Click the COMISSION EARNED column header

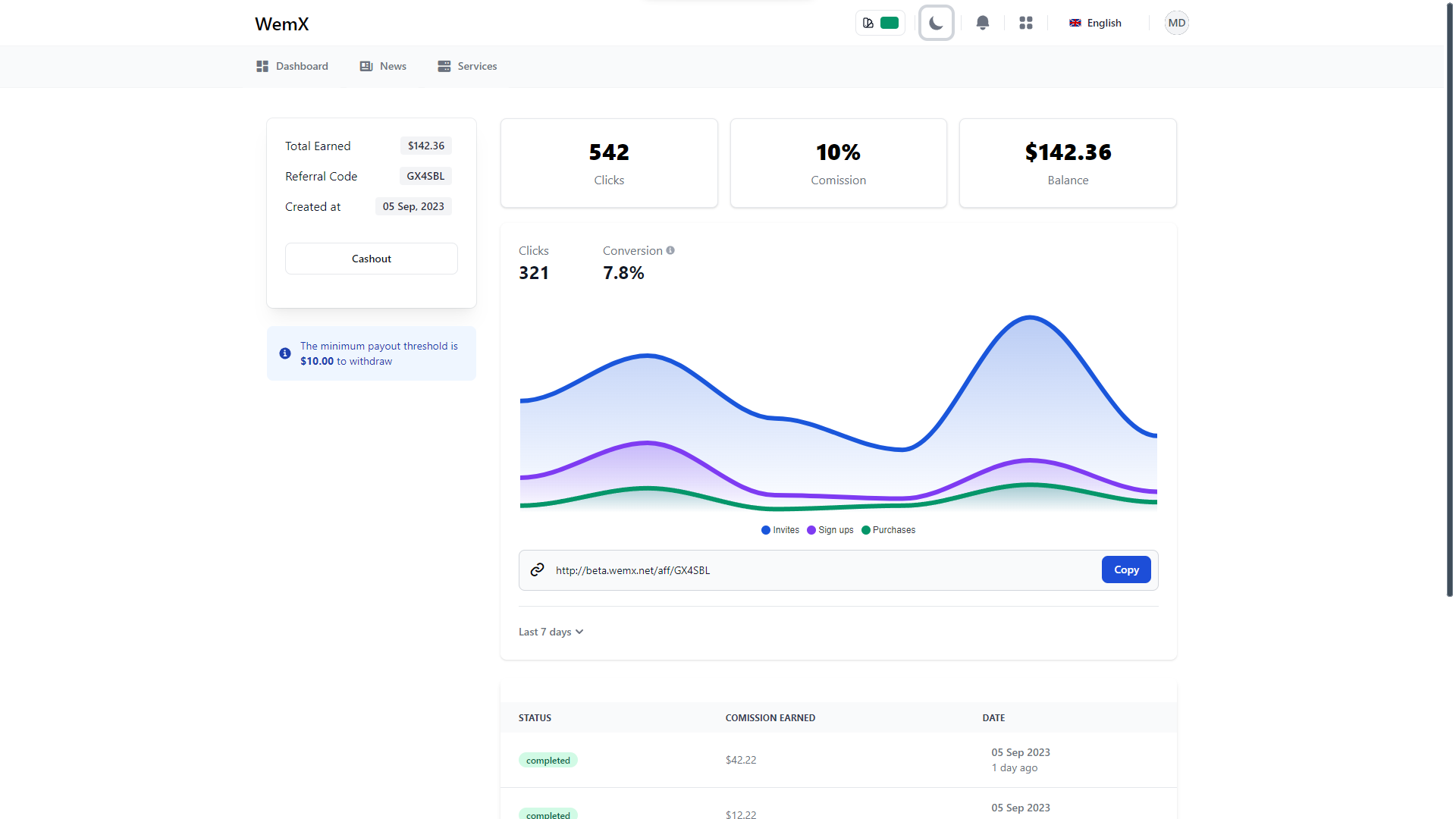pyautogui.click(x=770, y=717)
